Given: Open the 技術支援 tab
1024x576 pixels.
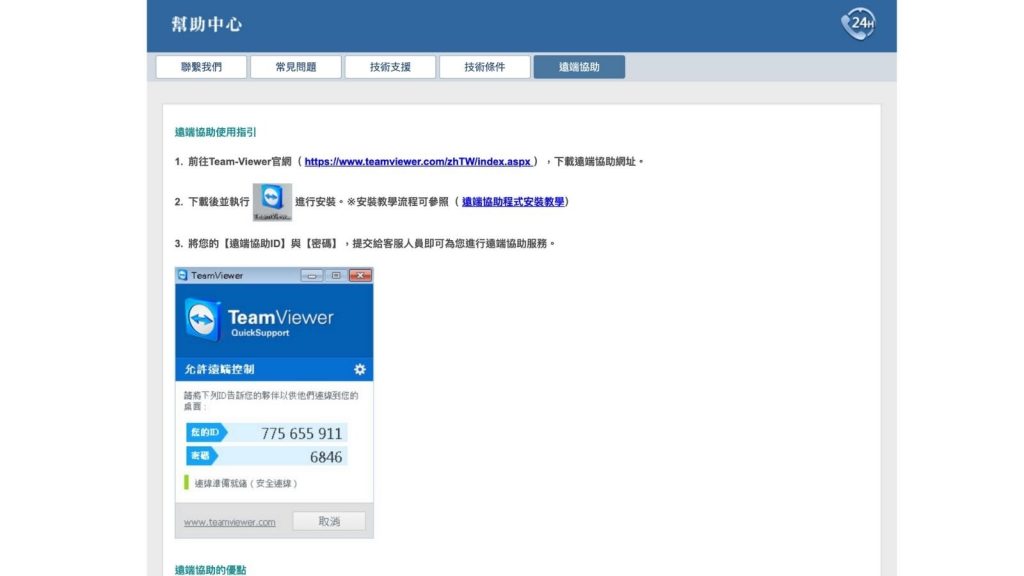Looking at the screenshot, I should 390,66.
